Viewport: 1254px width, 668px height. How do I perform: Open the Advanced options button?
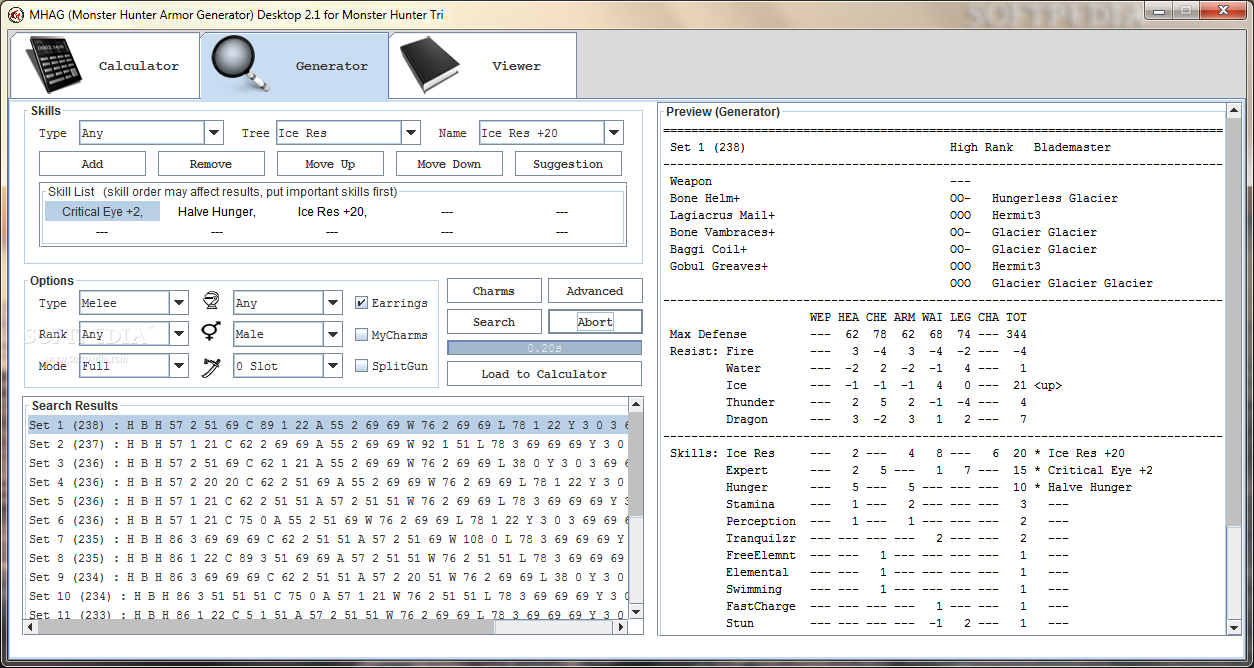pyautogui.click(x=595, y=291)
